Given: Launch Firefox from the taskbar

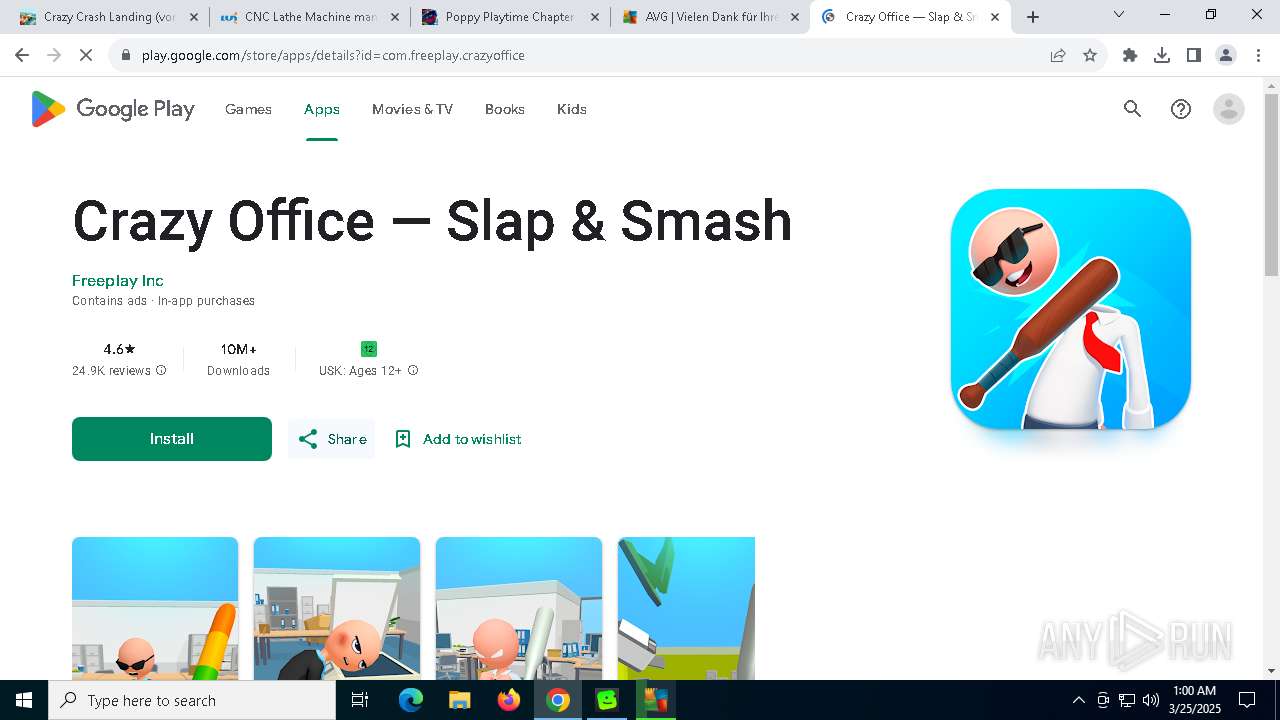Looking at the screenshot, I should [508, 700].
